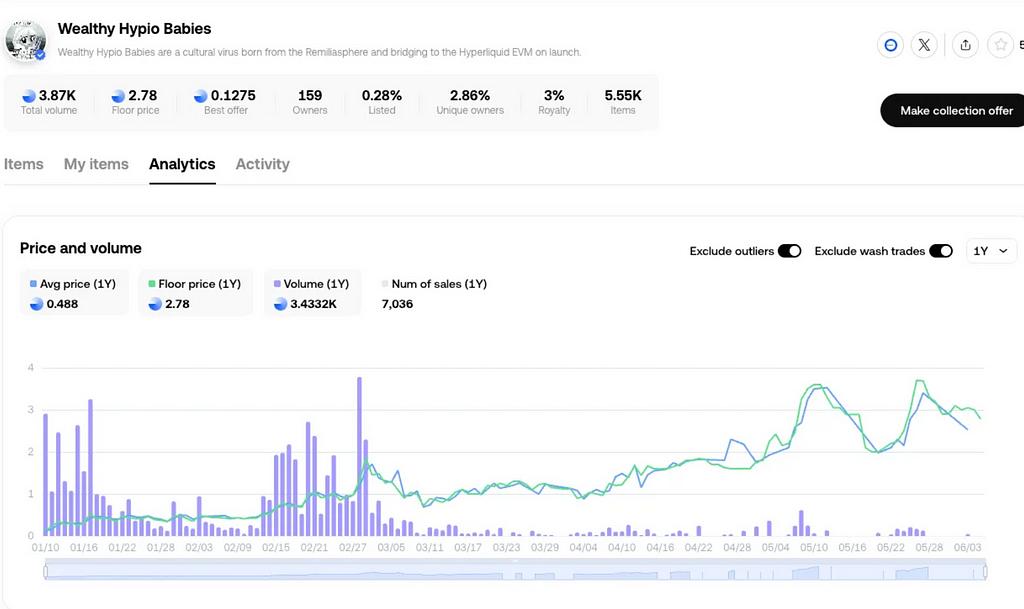Click the verified badge on the avatar
The width and height of the screenshot is (1024, 609).
[x=40, y=55]
